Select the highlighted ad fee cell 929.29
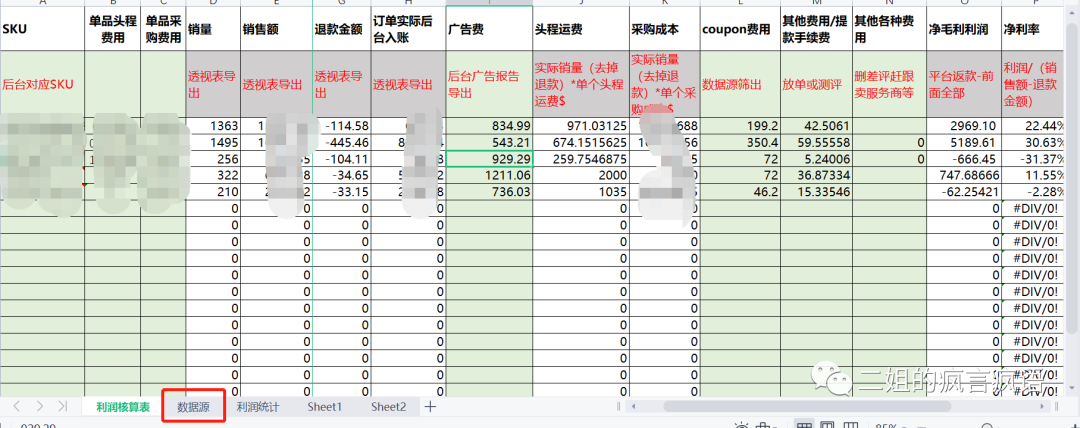This screenshot has width=1080, height=428. coord(490,159)
